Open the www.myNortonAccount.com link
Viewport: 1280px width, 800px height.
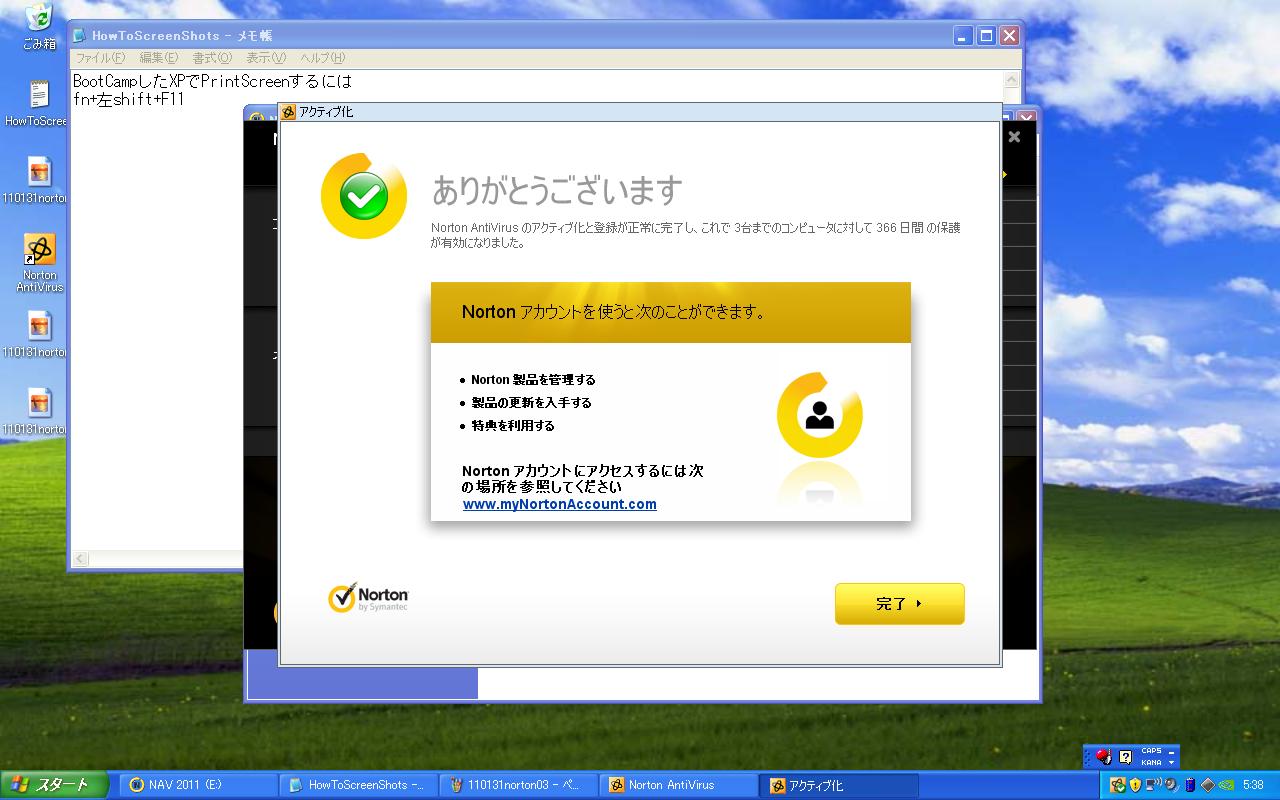point(559,504)
